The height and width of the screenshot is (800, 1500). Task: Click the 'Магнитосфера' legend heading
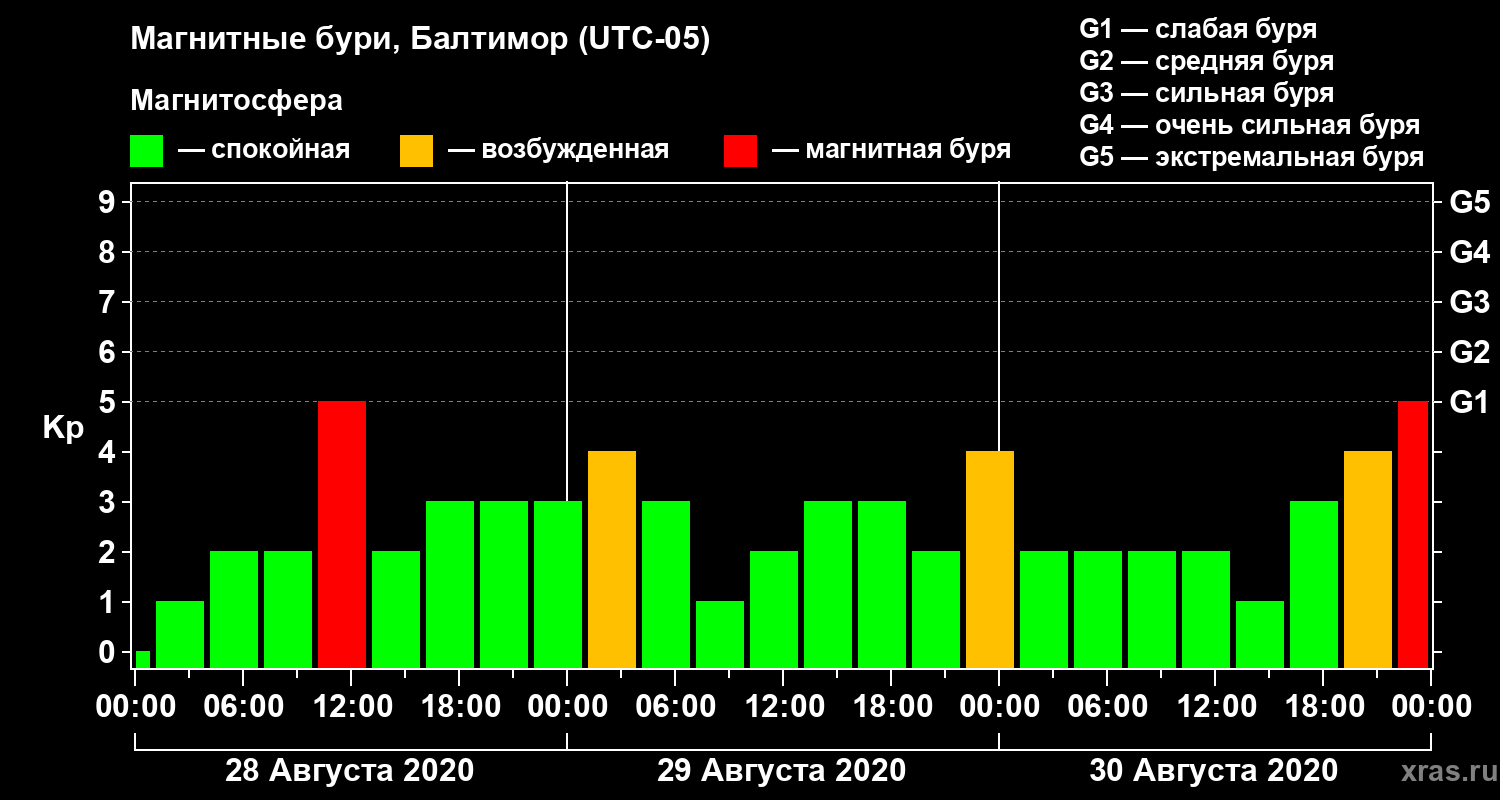(236, 101)
